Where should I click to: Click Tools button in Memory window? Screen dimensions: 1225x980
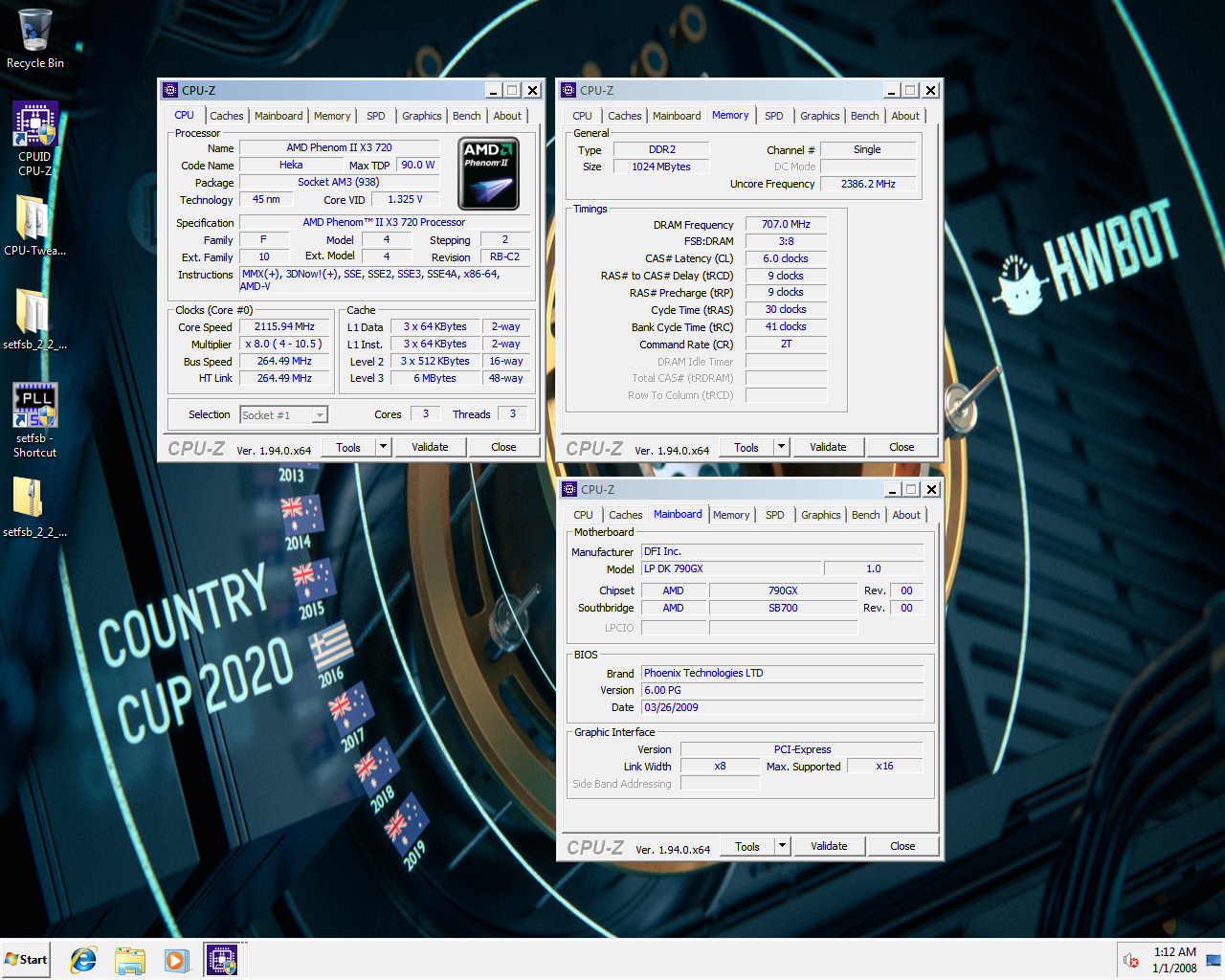point(746,447)
